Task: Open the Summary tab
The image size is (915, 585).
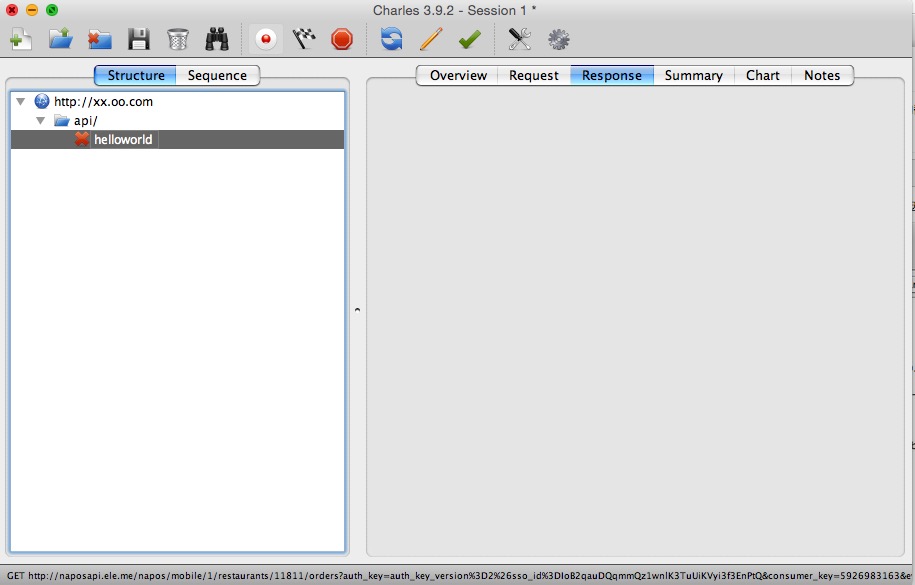Action: click(x=693, y=75)
